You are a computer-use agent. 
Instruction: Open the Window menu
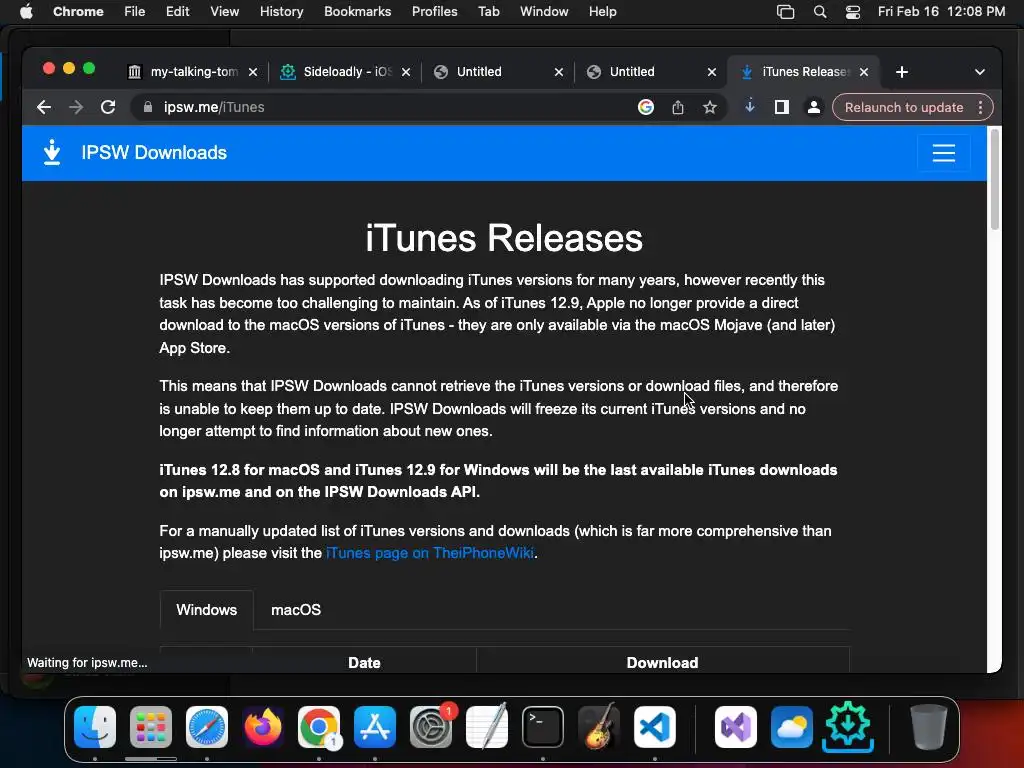coord(544,12)
